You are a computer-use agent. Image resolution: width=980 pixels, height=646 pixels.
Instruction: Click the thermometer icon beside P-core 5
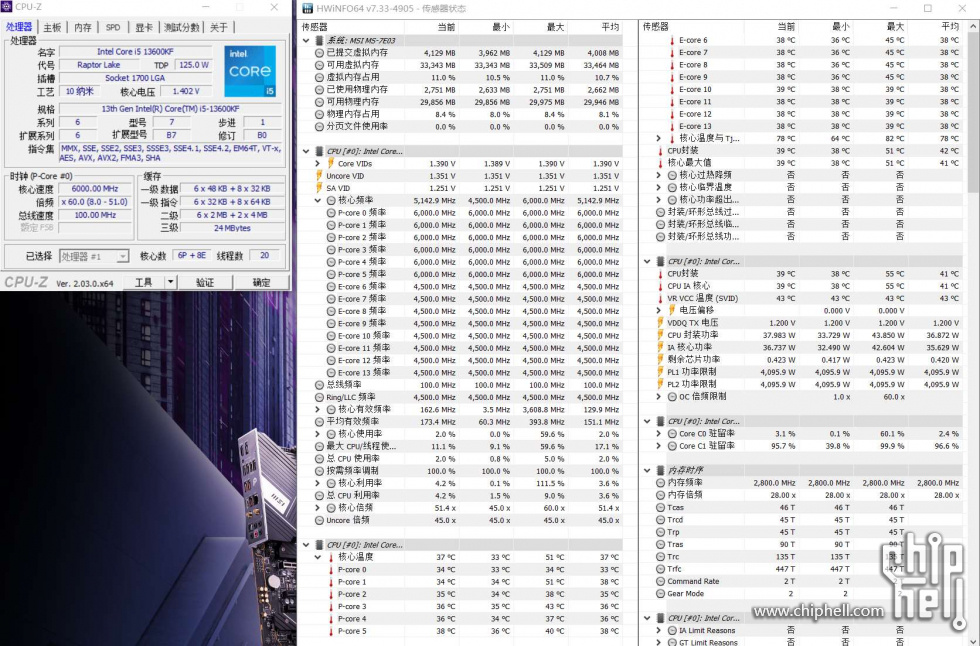point(331,631)
